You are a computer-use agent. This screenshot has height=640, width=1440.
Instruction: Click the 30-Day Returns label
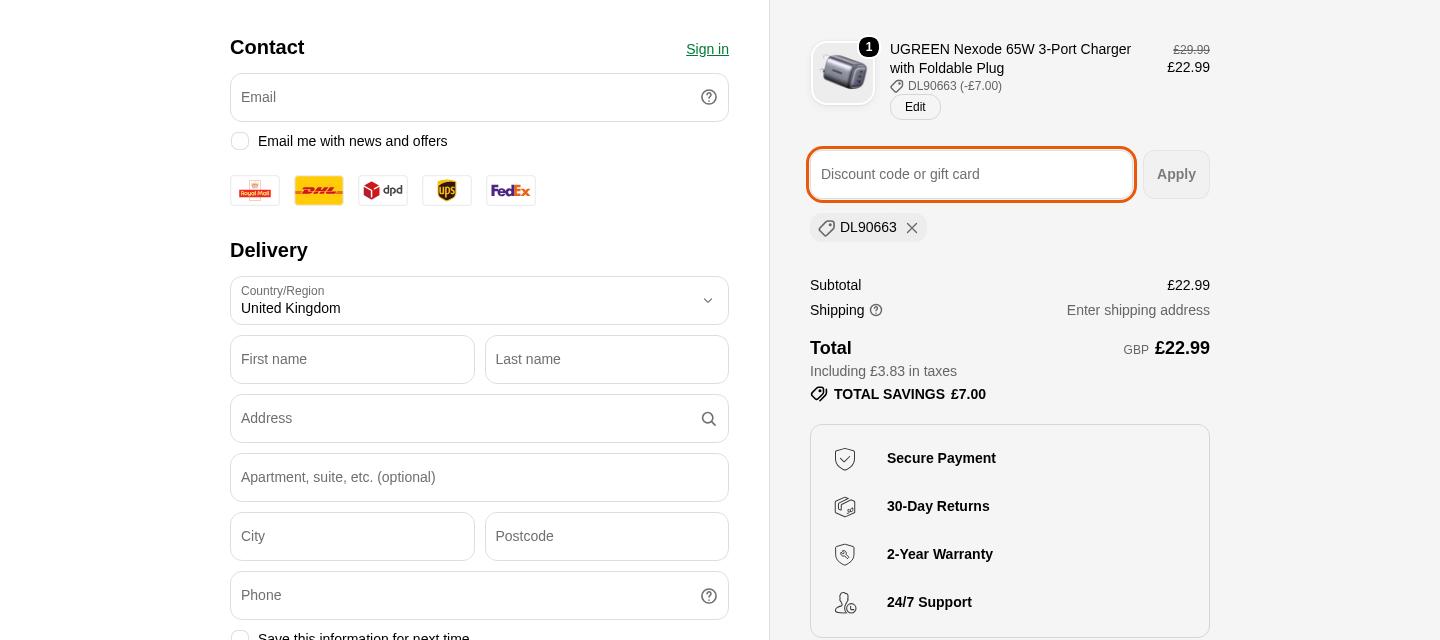[x=938, y=506]
